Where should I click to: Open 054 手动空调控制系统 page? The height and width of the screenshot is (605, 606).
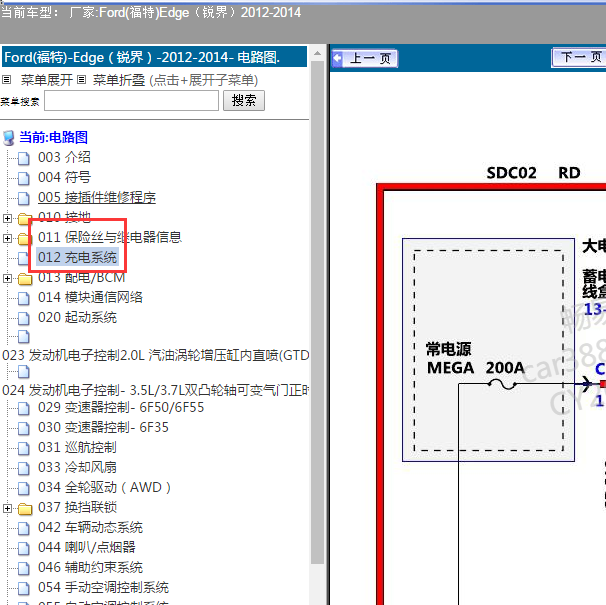pos(103,588)
